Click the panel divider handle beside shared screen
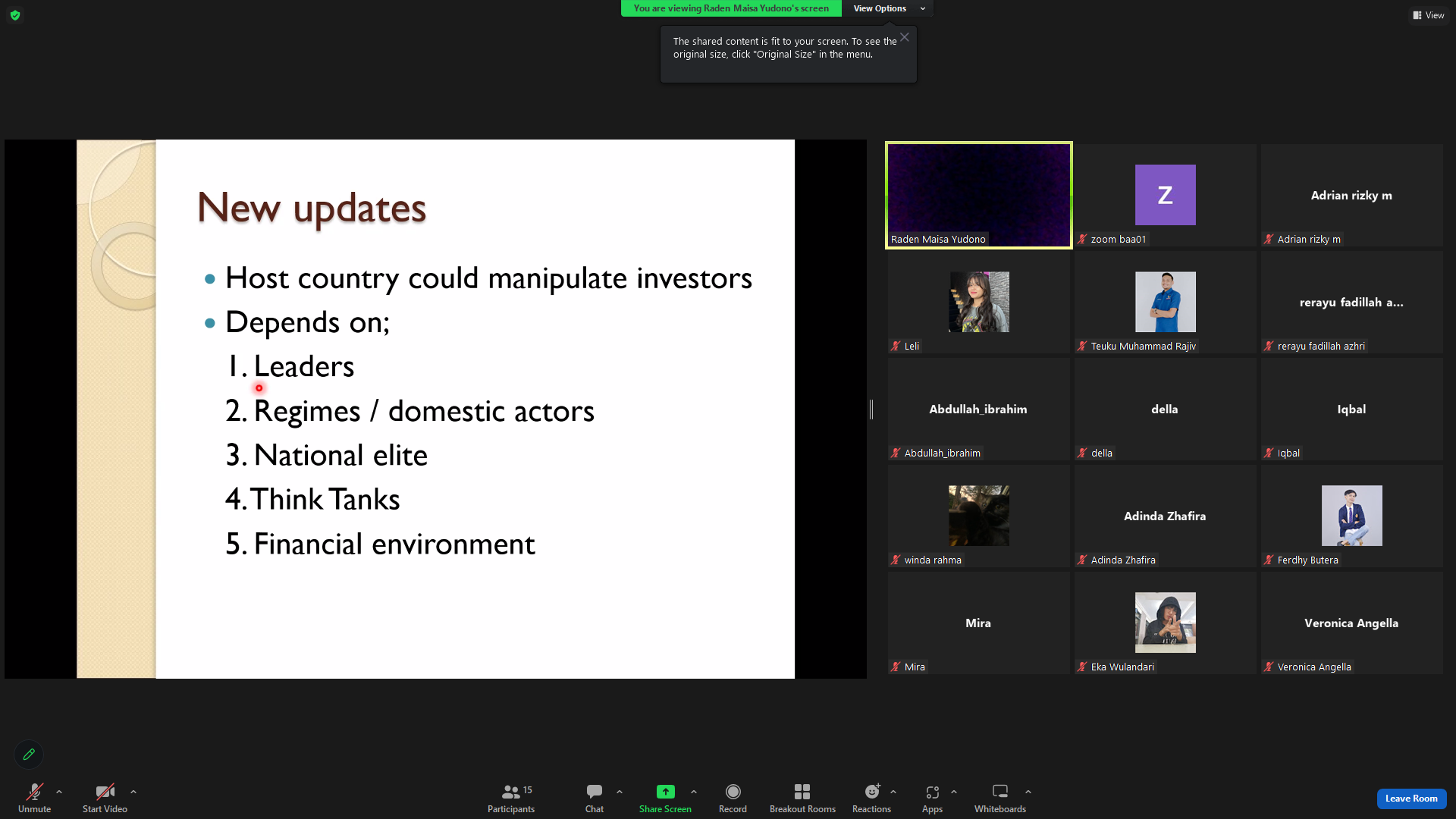Image resolution: width=1456 pixels, height=819 pixels. pyautogui.click(x=871, y=409)
